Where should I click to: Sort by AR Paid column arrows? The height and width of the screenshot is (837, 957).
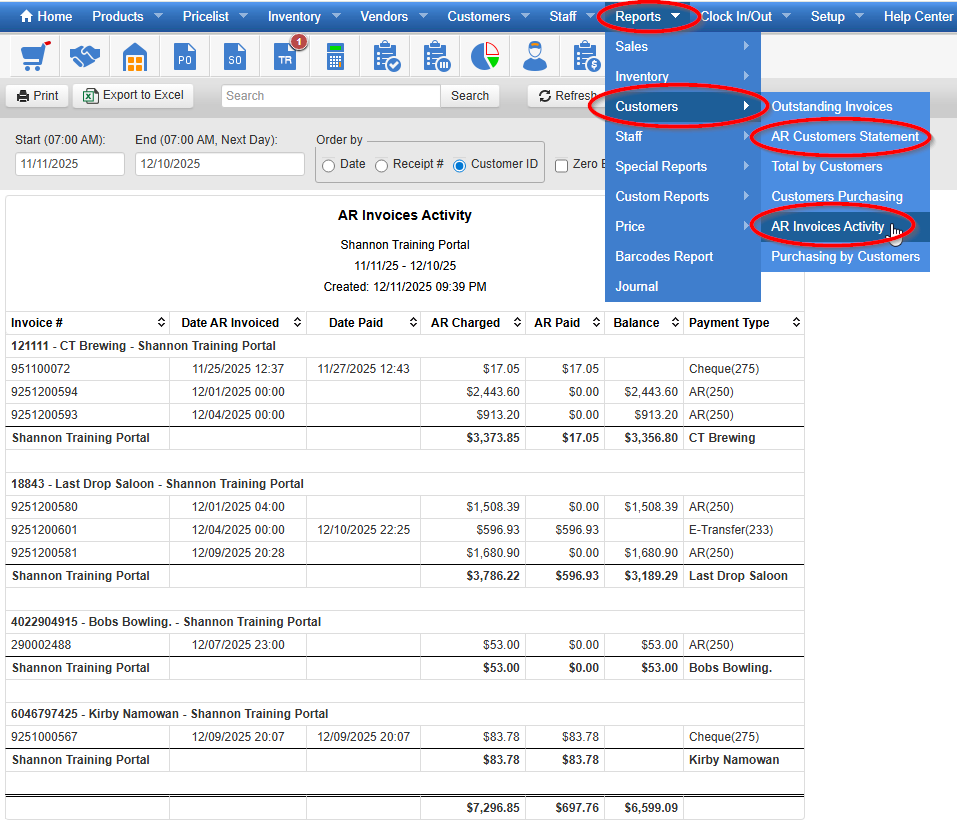pyautogui.click(x=596, y=322)
